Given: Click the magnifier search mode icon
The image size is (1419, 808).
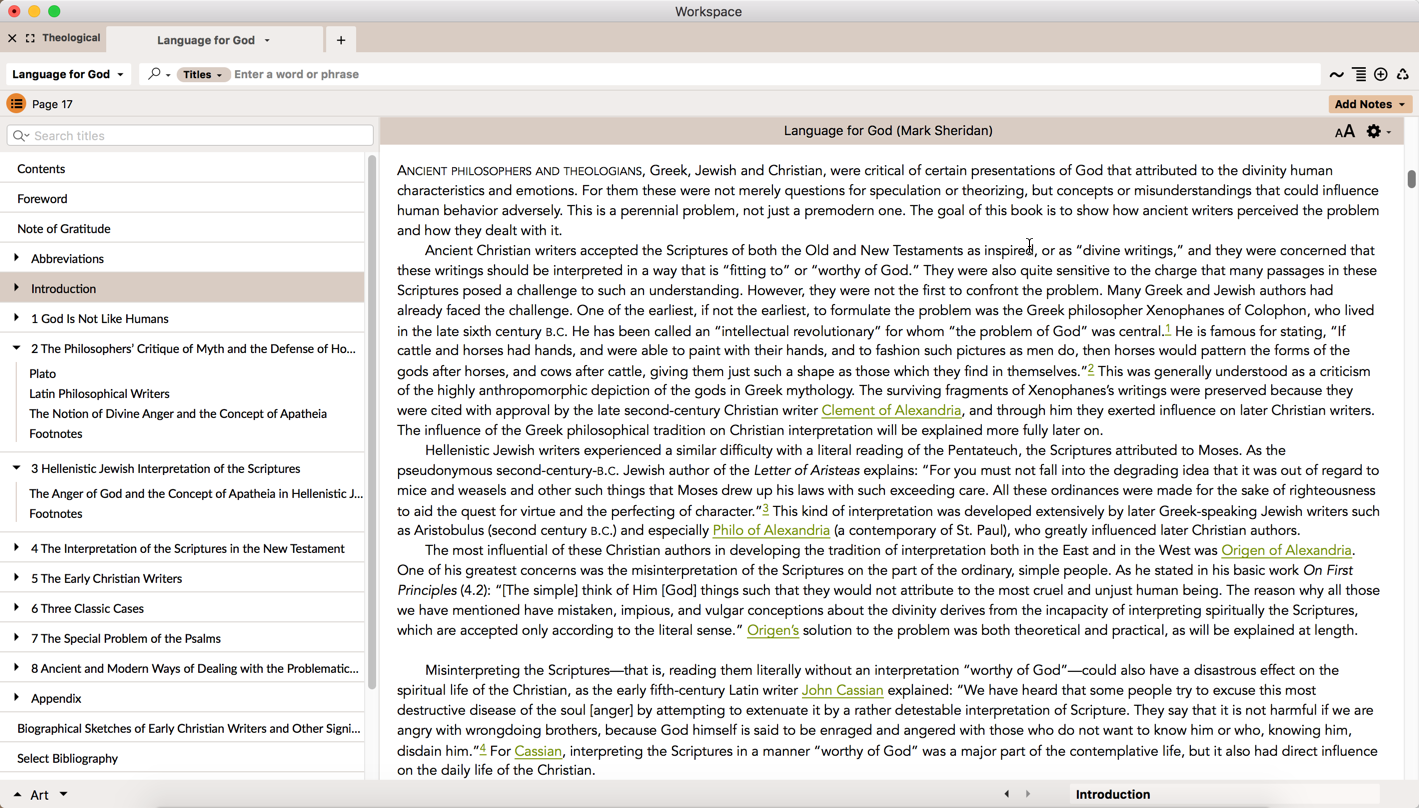Looking at the screenshot, I should coord(155,74).
